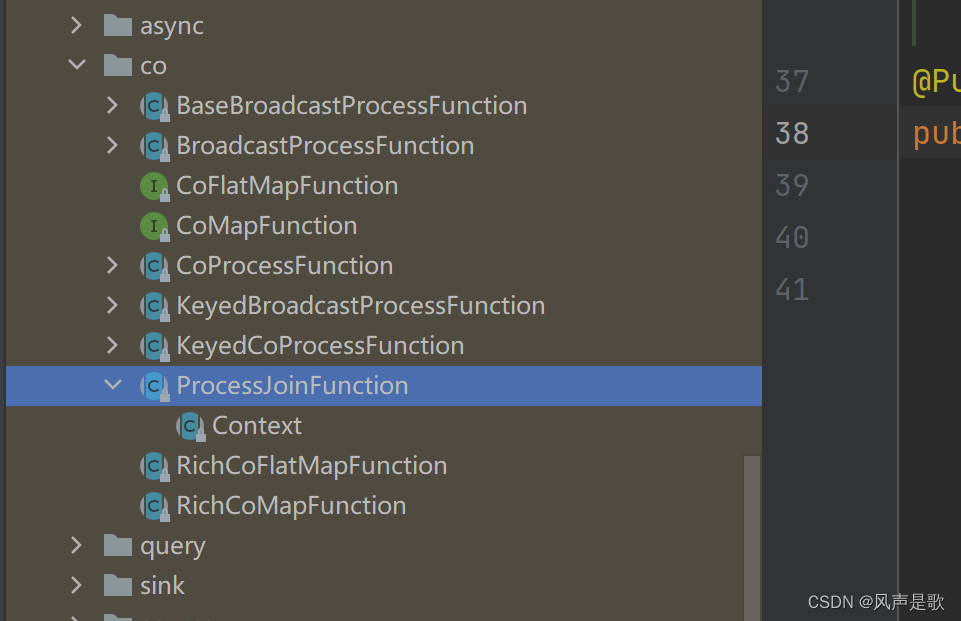Select CoProcessFunction in the project tree

click(x=284, y=266)
